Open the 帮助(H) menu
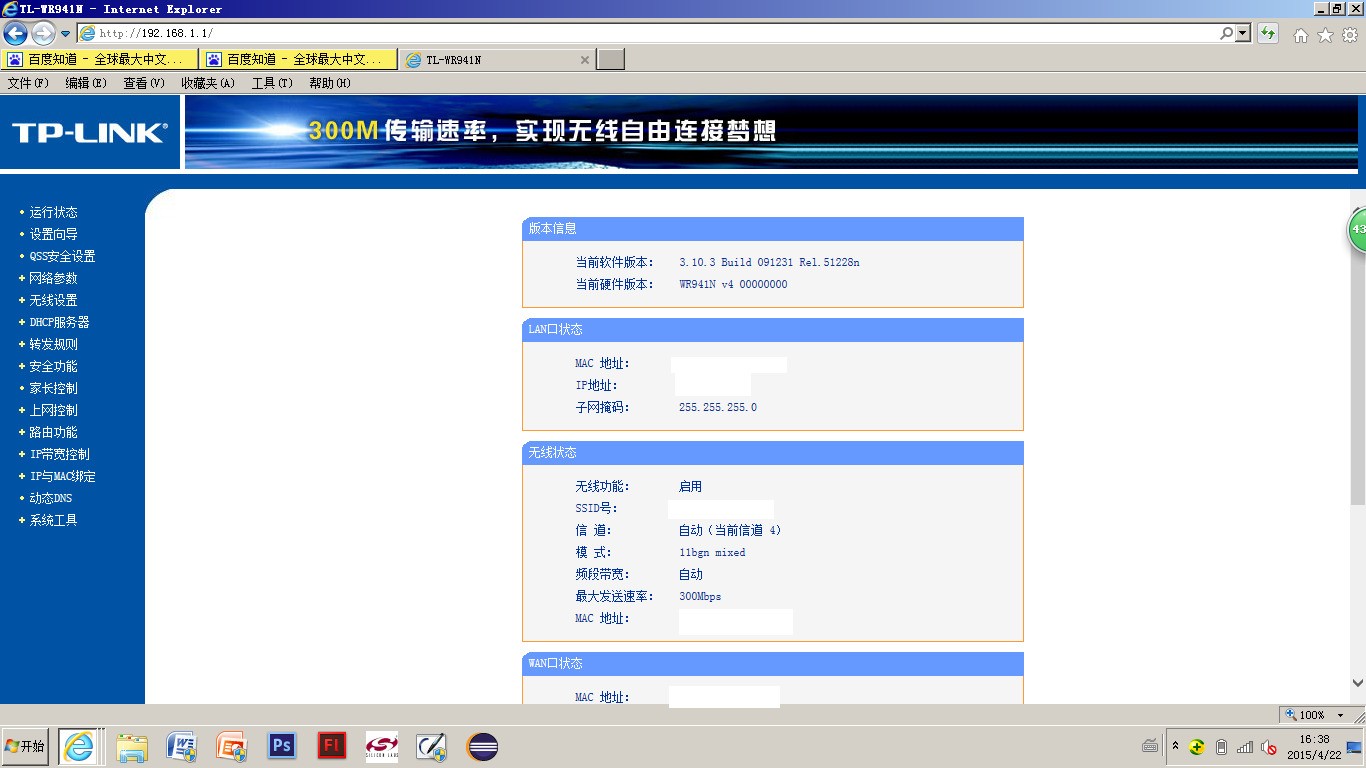 330,83
